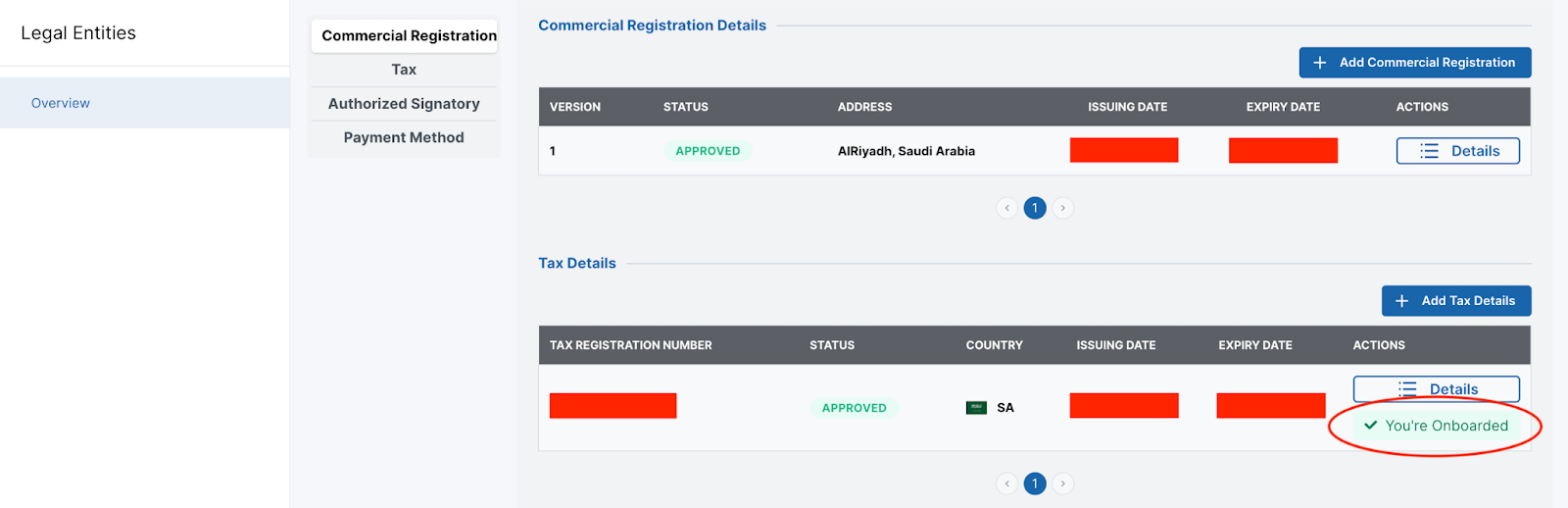Click checkmark icon beside You're Onboarded

click(x=1370, y=426)
